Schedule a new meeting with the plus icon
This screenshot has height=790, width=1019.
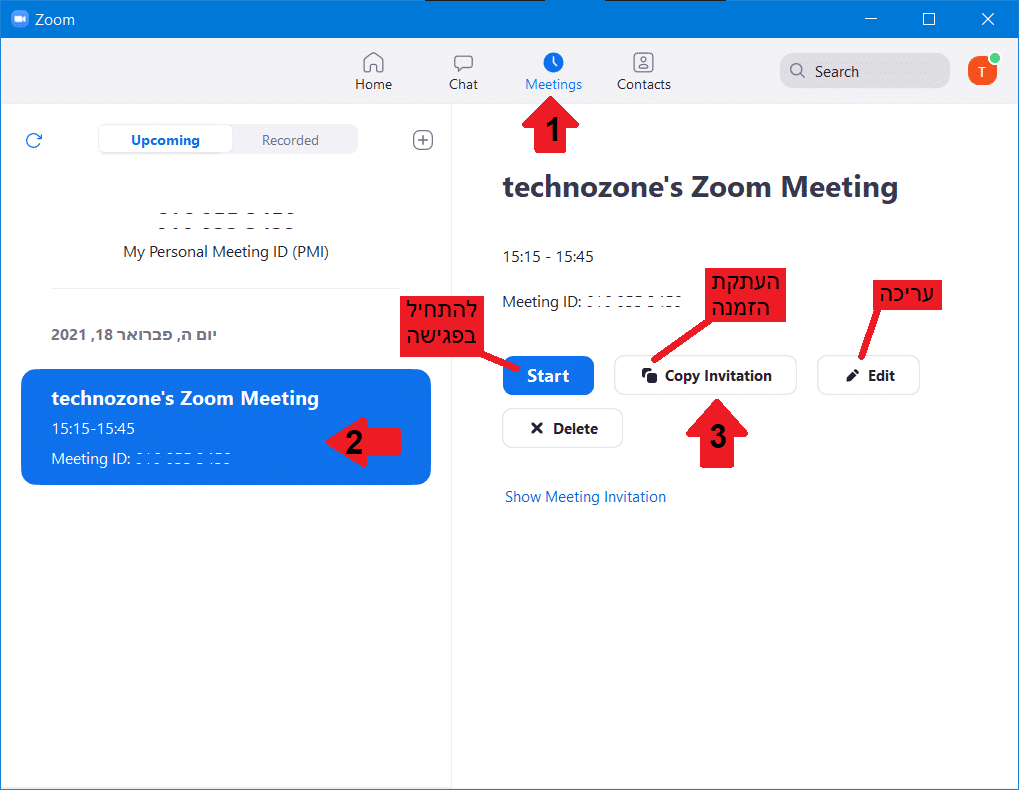(423, 140)
